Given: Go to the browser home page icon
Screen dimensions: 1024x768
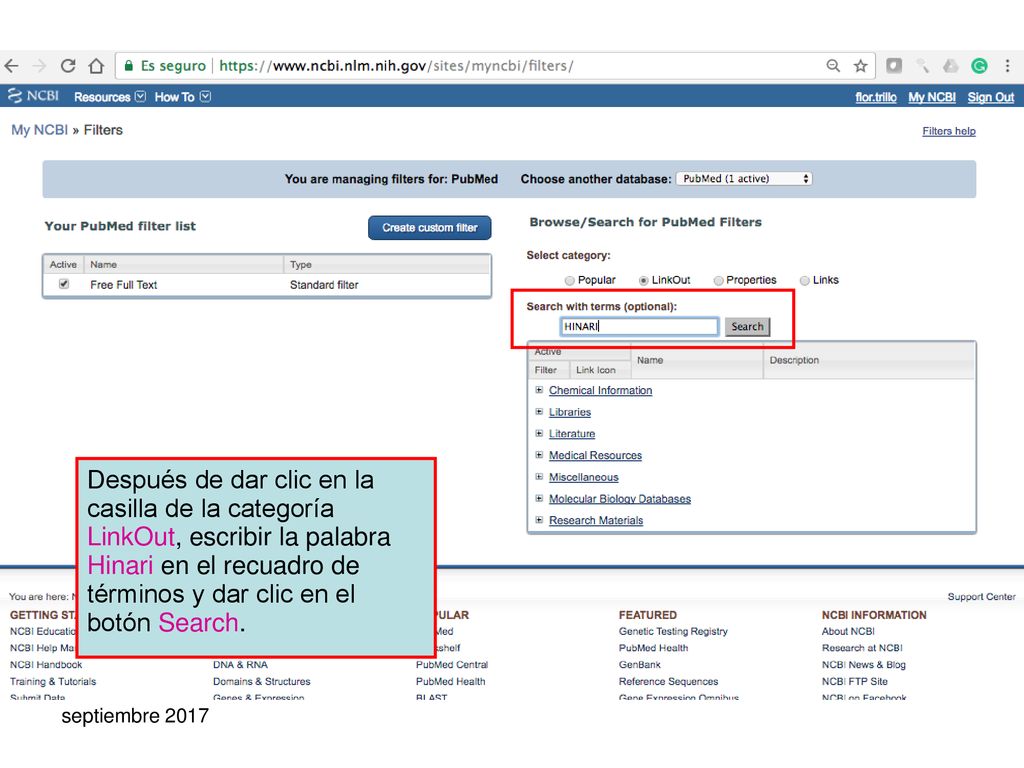Looking at the screenshot, I should click(97, 66).
